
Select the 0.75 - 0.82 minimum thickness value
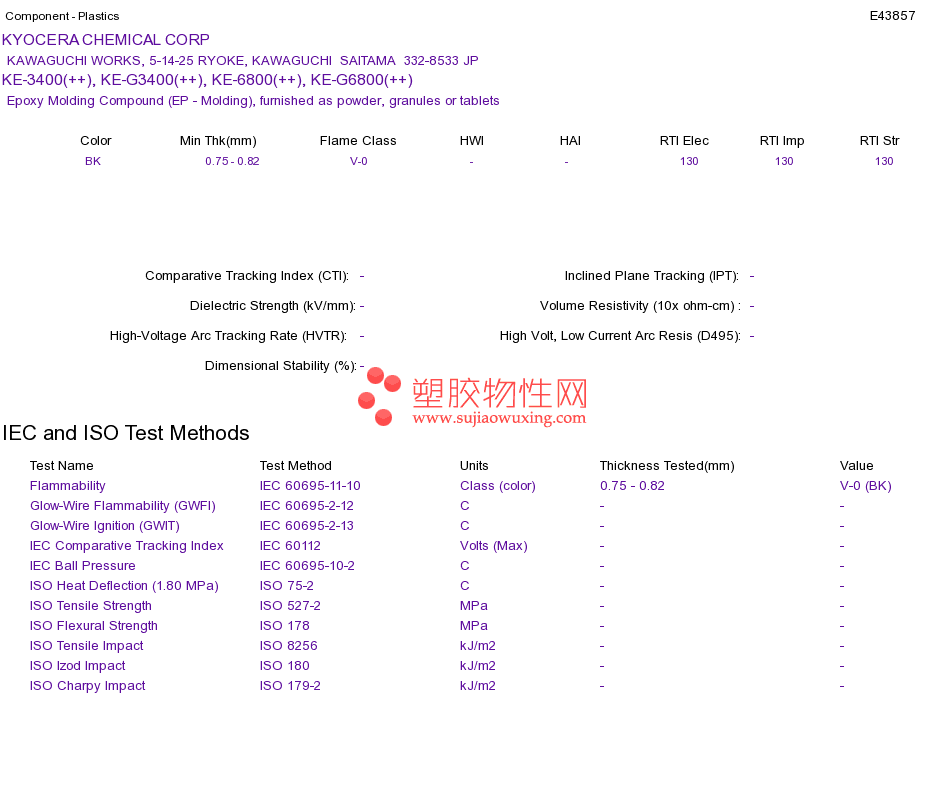(232, 161)
